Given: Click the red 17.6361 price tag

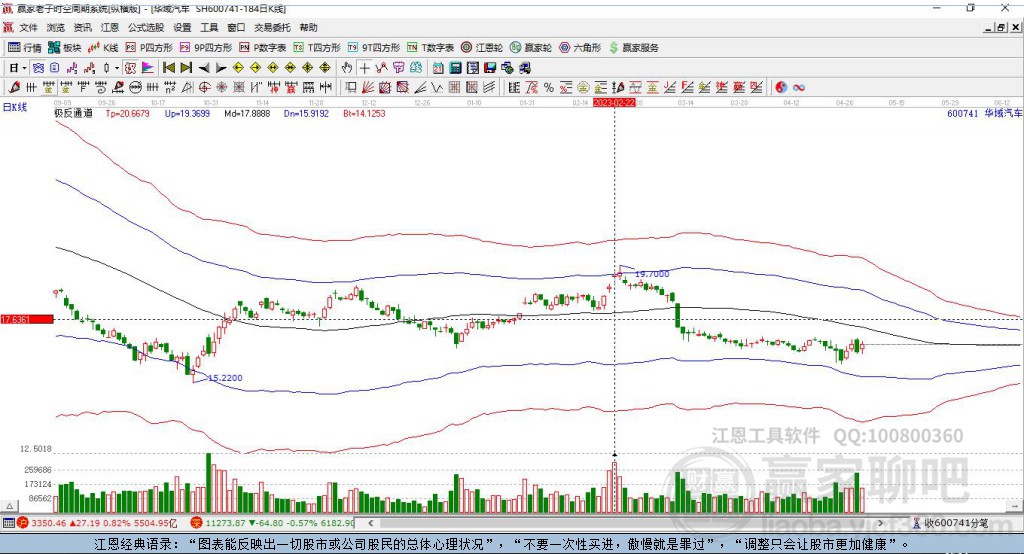Looking at the screenshot, I should 27,319.
